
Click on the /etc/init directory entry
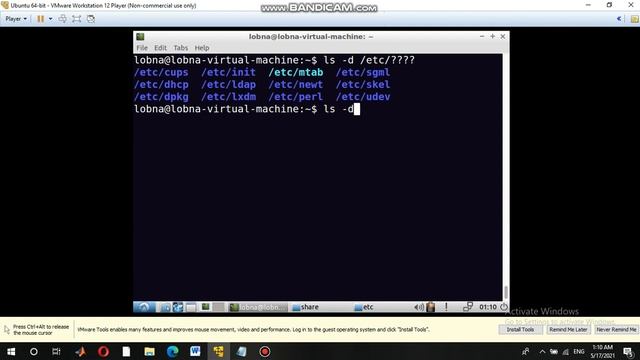[229, 72]
